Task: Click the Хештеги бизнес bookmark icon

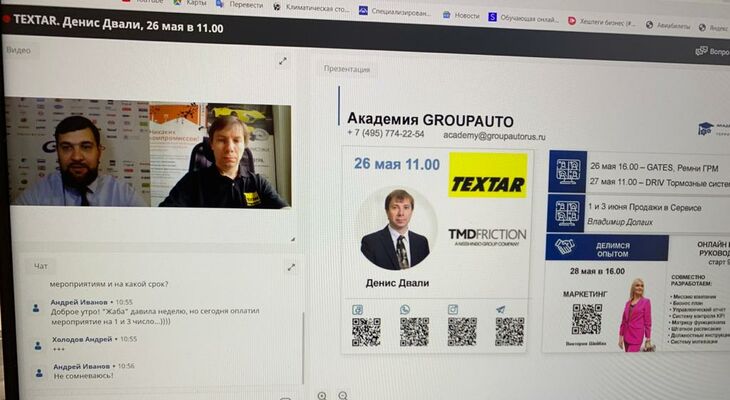Action: (x=572, y=20)
